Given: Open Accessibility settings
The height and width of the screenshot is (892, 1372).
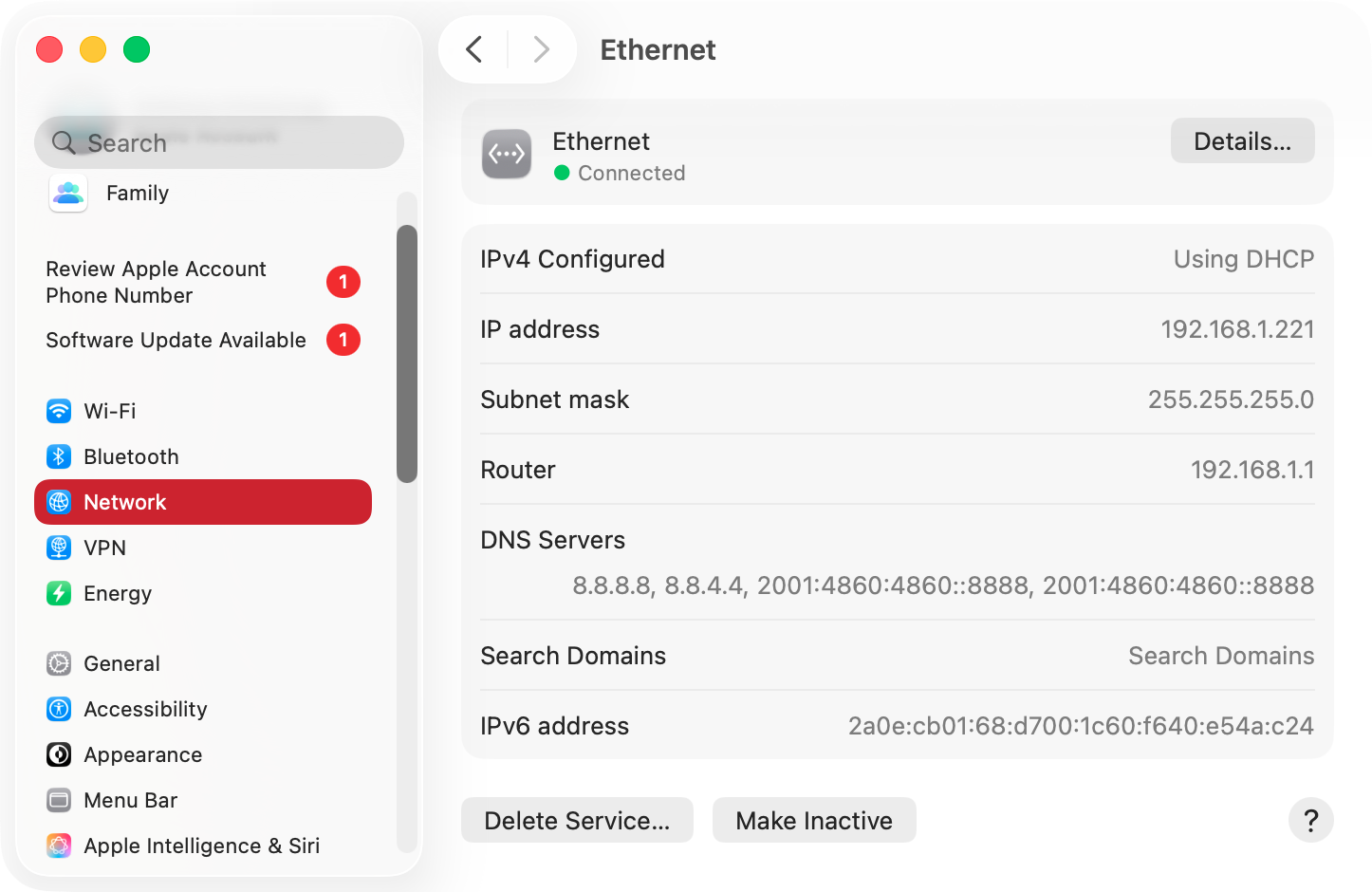Looking at the screenshot, I should click(145, 709).
